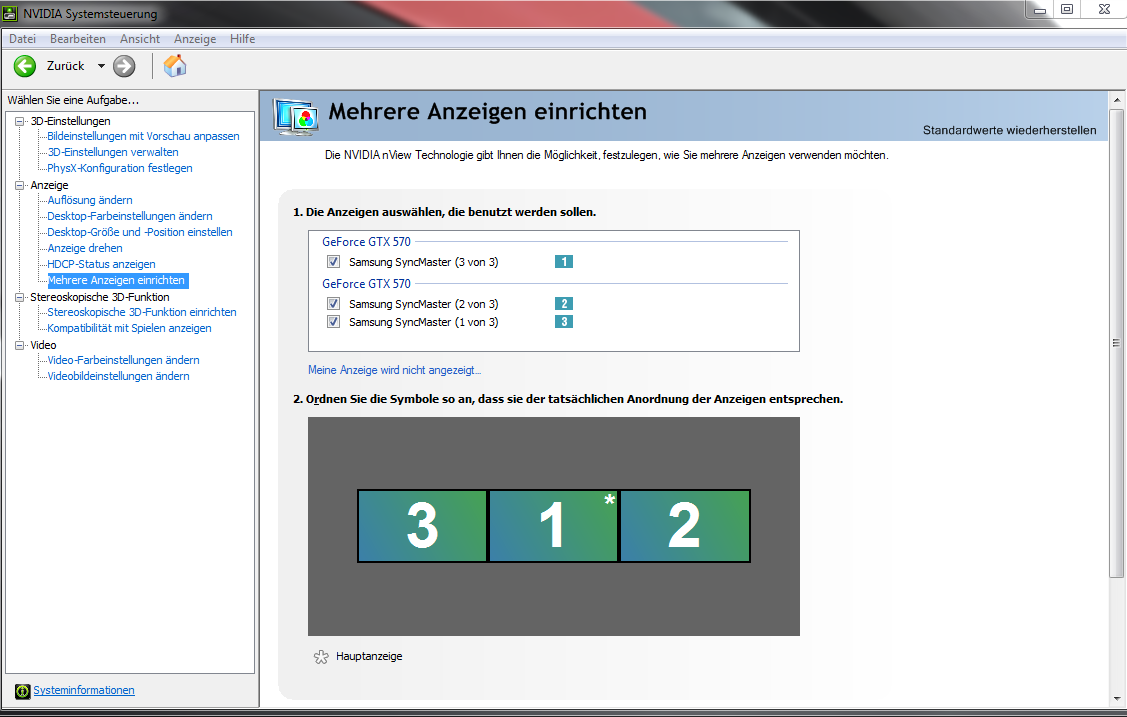Click display number badge 2

(x=564, y=303)
